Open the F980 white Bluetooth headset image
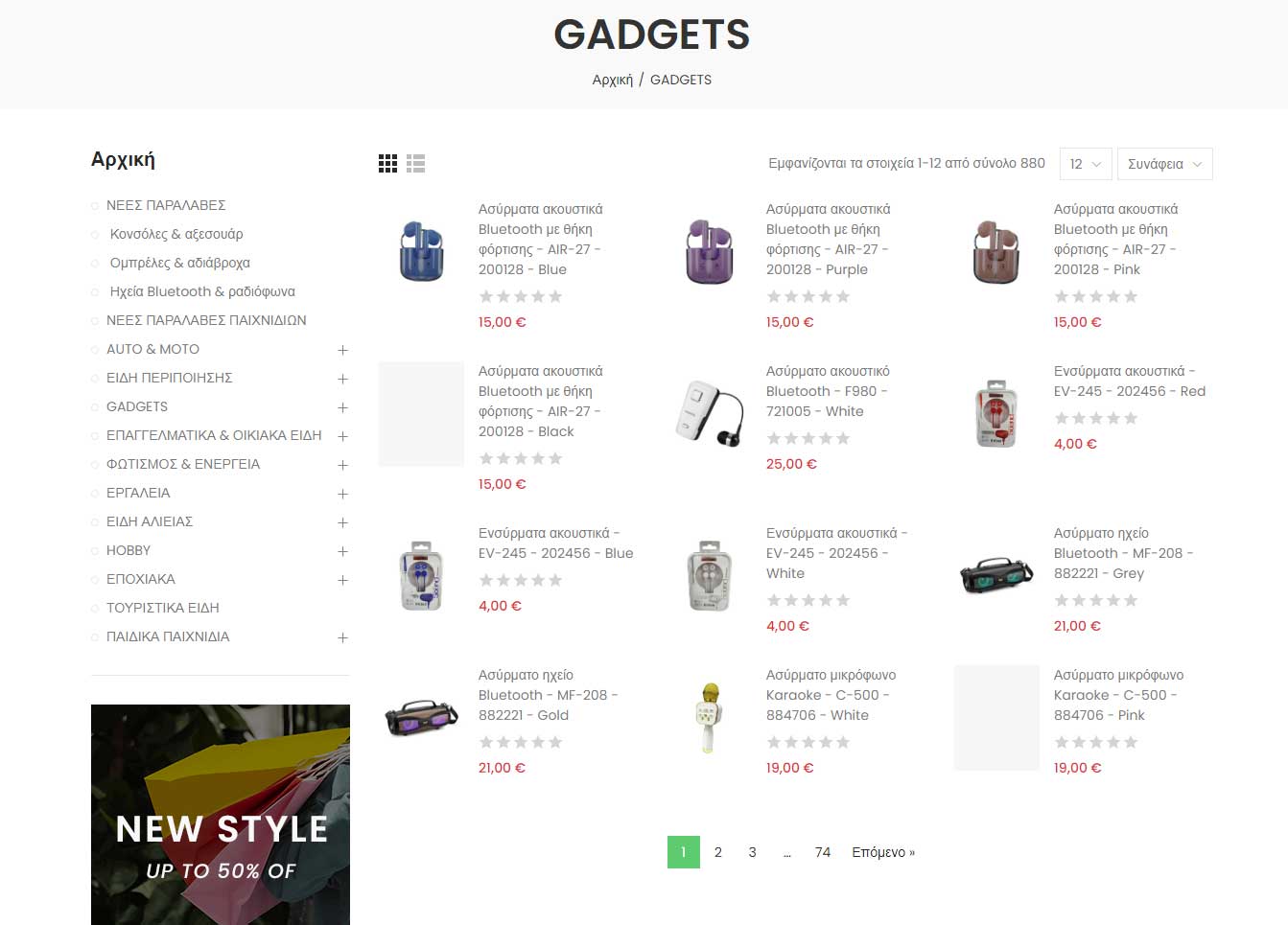The image size is (1288, 925). pos(709,414)
